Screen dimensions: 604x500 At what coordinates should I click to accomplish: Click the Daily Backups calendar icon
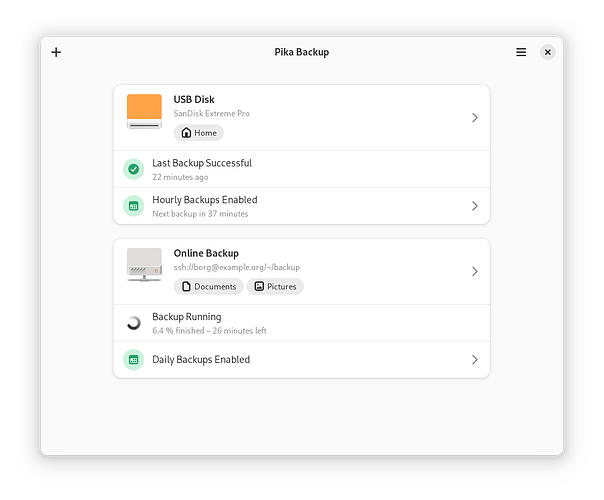(x=133, y=360)
